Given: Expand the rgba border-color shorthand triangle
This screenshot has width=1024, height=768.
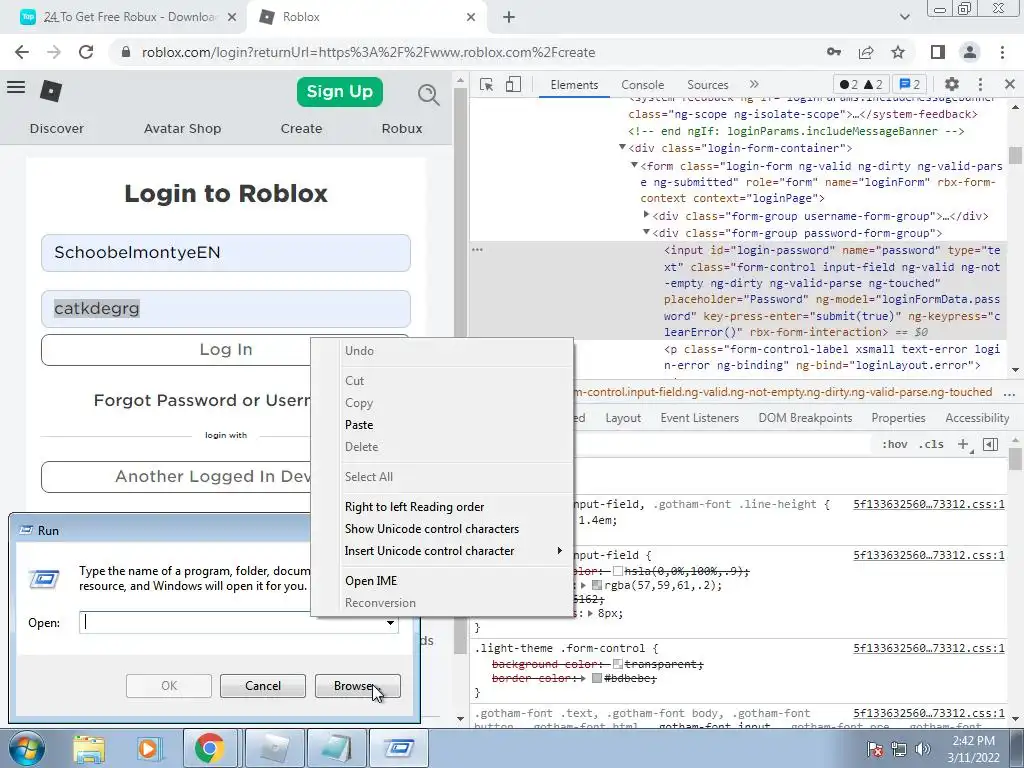Looking at the screenshot, I should coord(583,585).
